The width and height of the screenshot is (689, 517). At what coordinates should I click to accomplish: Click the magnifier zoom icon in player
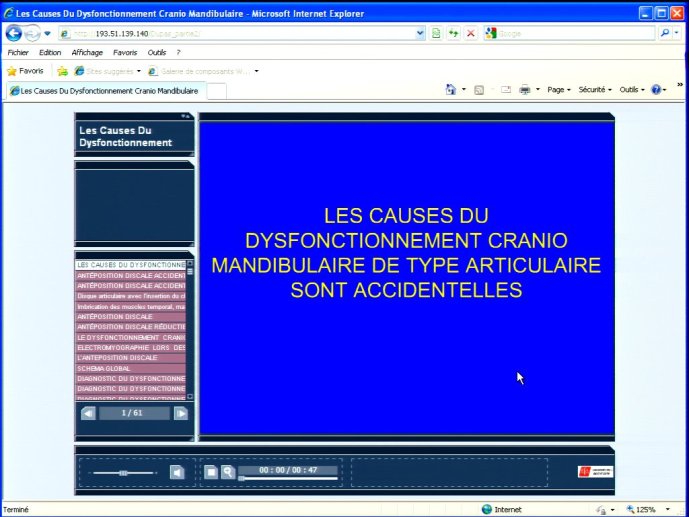[x=228, y=472]
